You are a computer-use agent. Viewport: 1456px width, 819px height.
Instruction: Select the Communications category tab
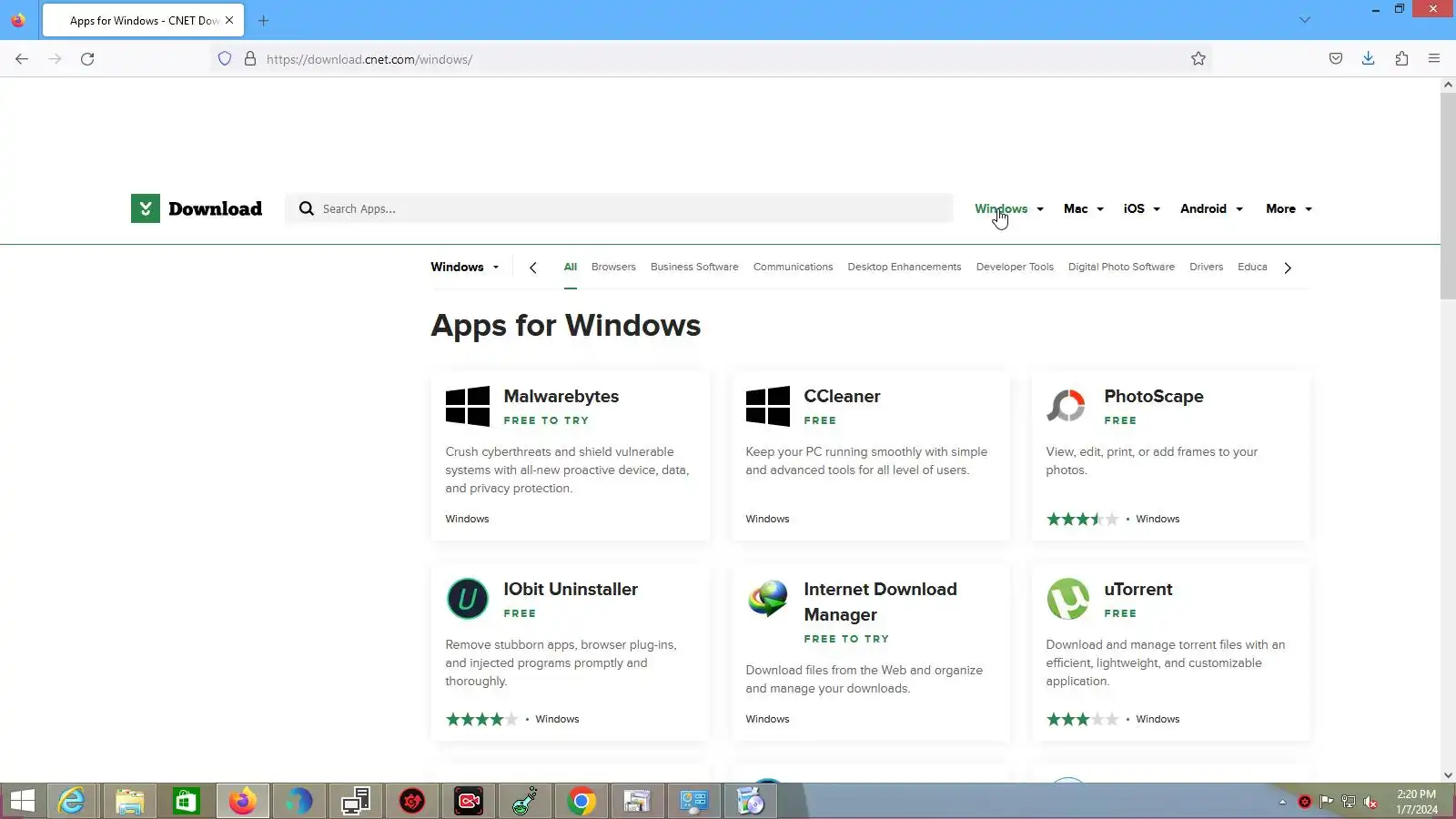pos(793,267)
